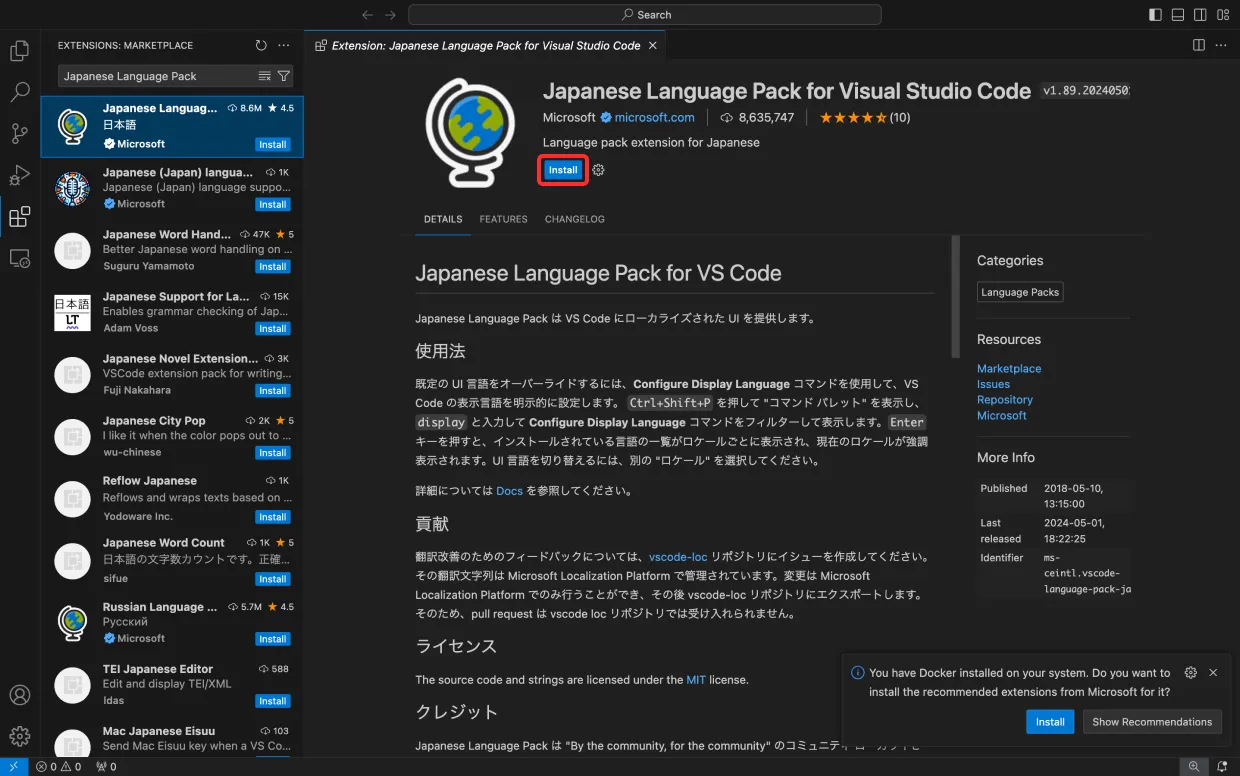Open the extension's manage gear menu
This screenshot has width=1240, height=776.
click(598, 170)
